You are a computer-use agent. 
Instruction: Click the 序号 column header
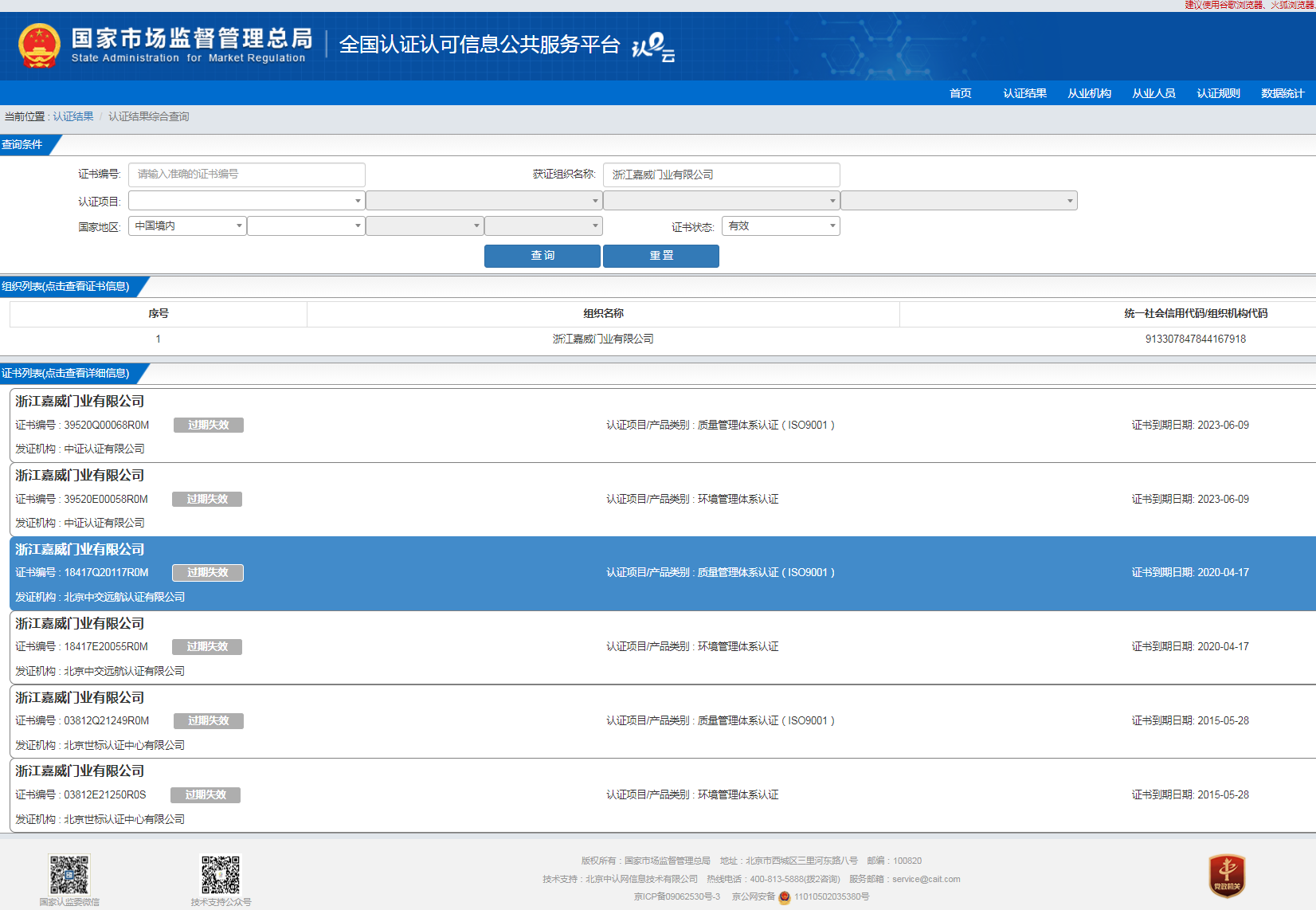point(159,314)
